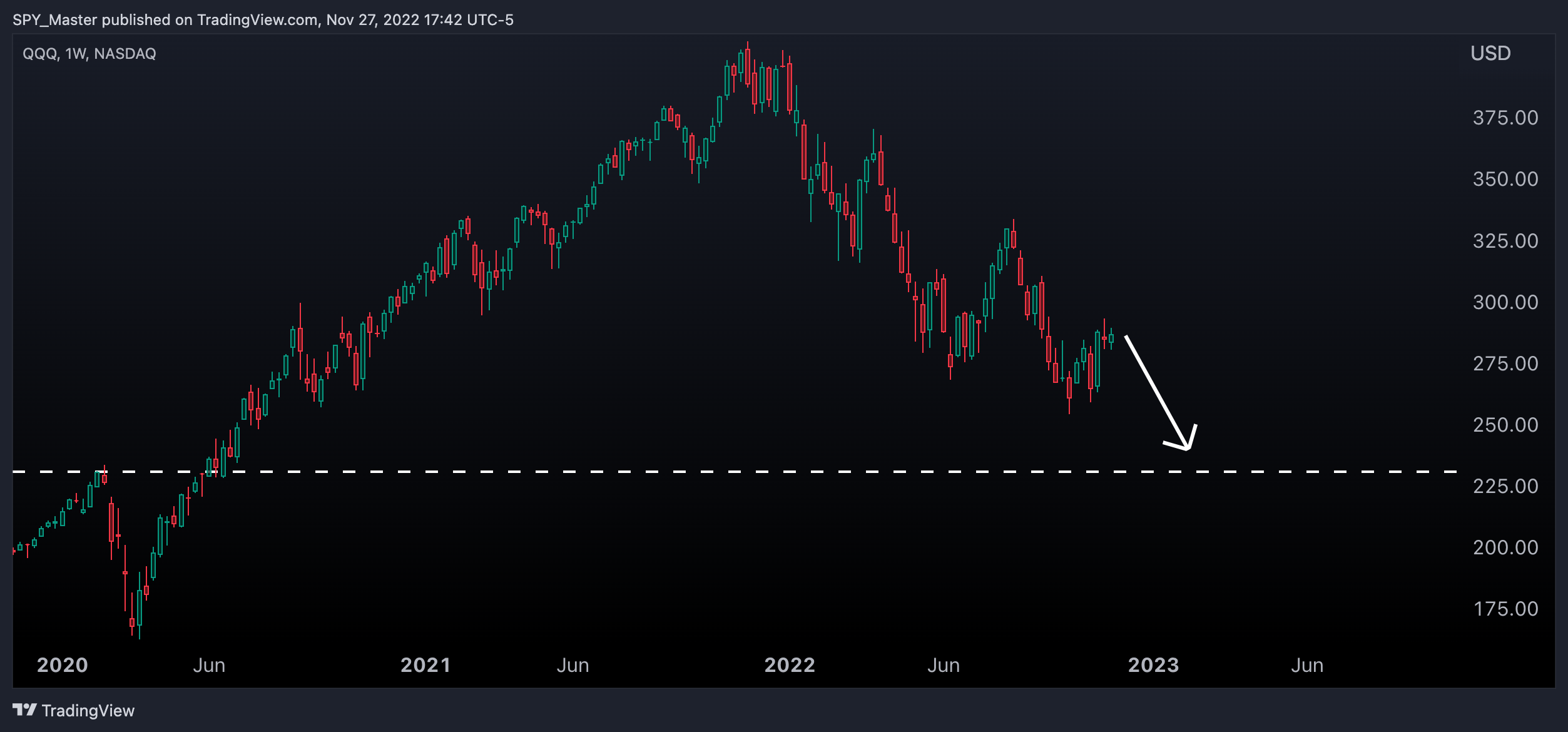Click the Jun label between 2020 and 2021
This screenshot has width=1568, height=732.
point(209,665)
